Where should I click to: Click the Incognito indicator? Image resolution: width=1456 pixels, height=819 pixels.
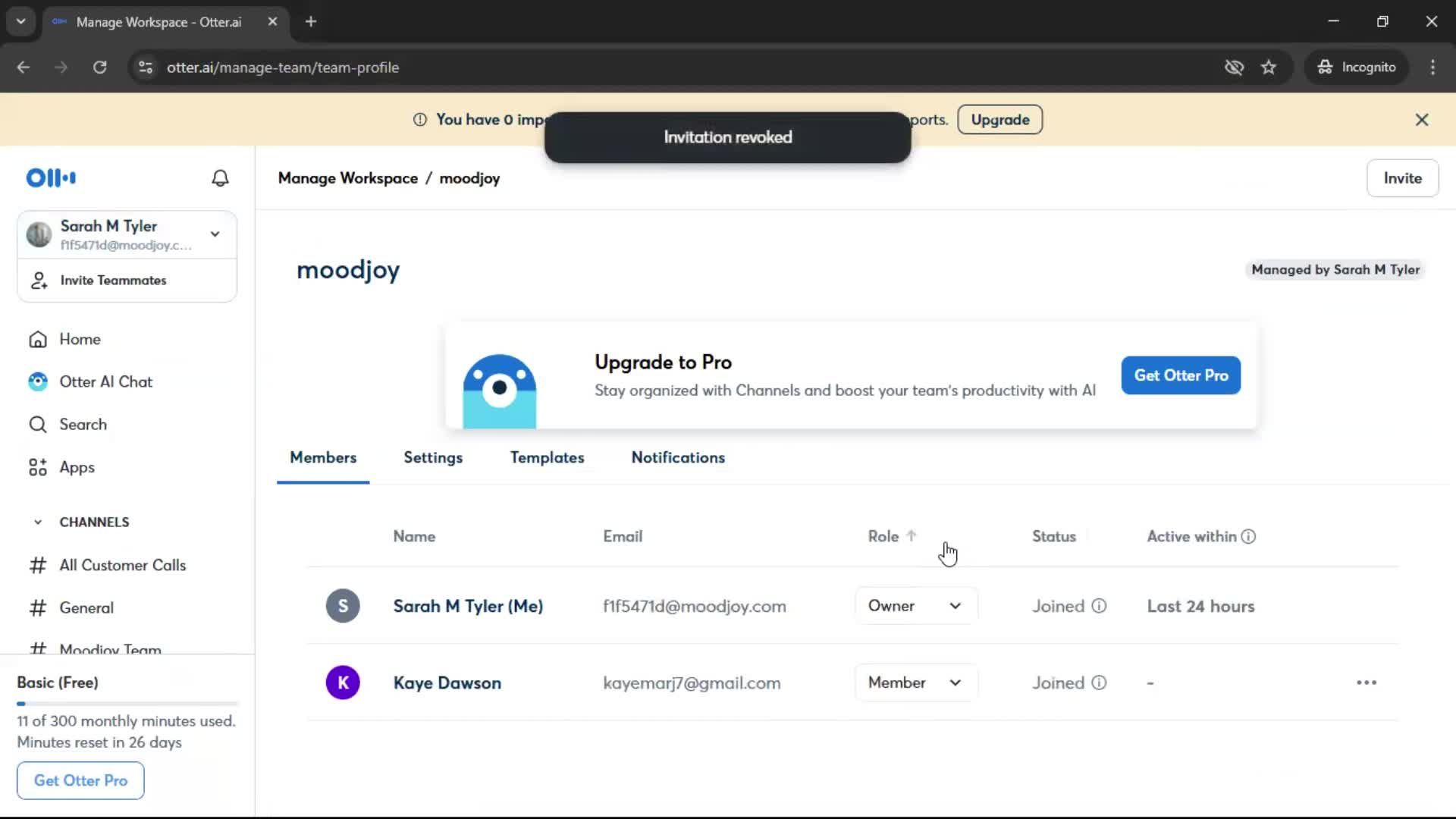tap(1356, 67)
